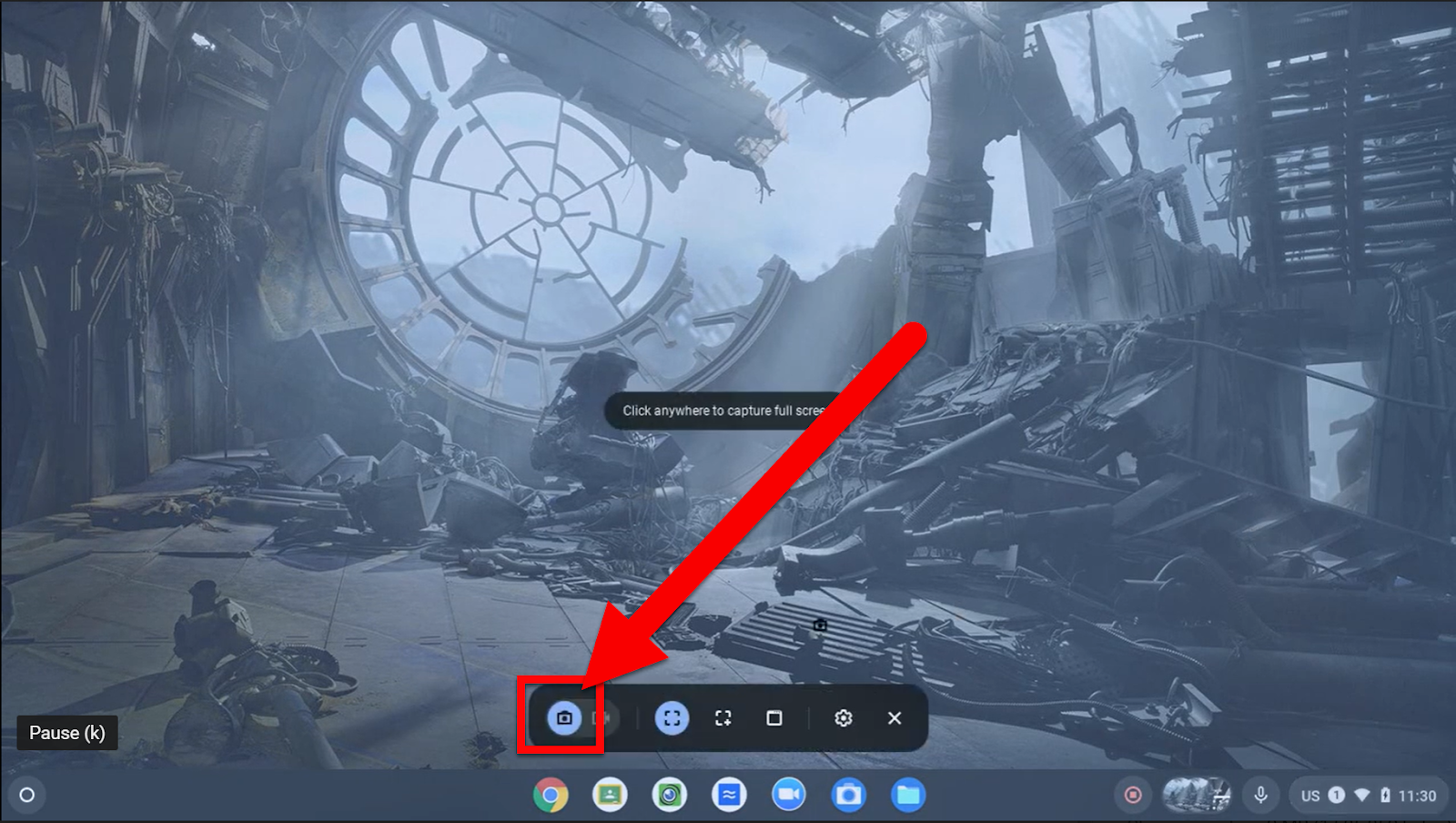The height and width of the screenshot is (823, 1456).
Task: Open the Files app on shelf
Action: click(x=908, y=795)
